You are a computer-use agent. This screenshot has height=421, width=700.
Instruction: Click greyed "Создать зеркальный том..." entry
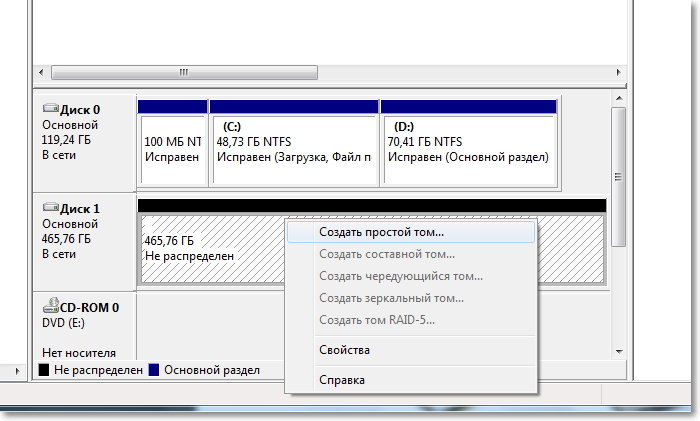(391, 297)
